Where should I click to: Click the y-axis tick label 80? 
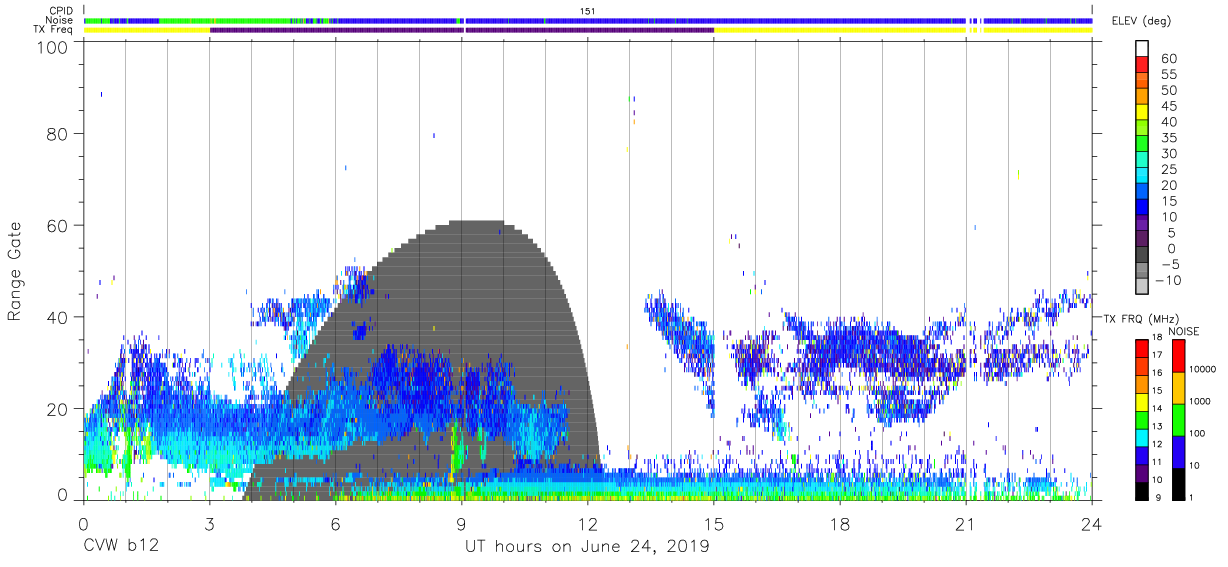point(59,133)
